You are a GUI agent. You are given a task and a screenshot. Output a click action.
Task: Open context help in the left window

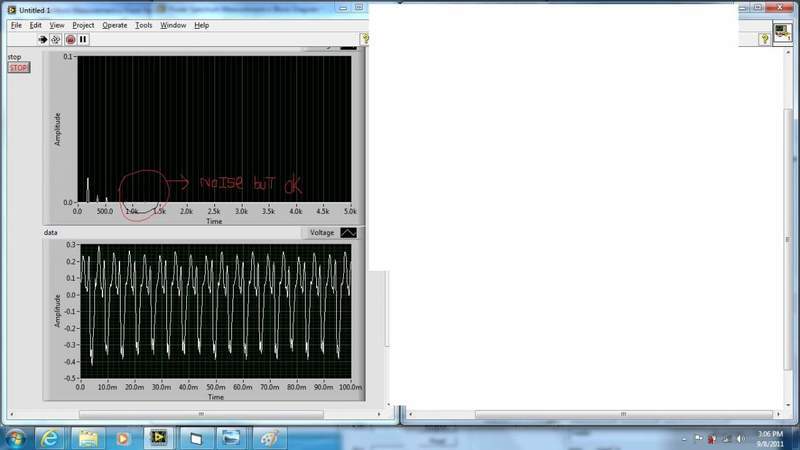[x=365, y=39]
